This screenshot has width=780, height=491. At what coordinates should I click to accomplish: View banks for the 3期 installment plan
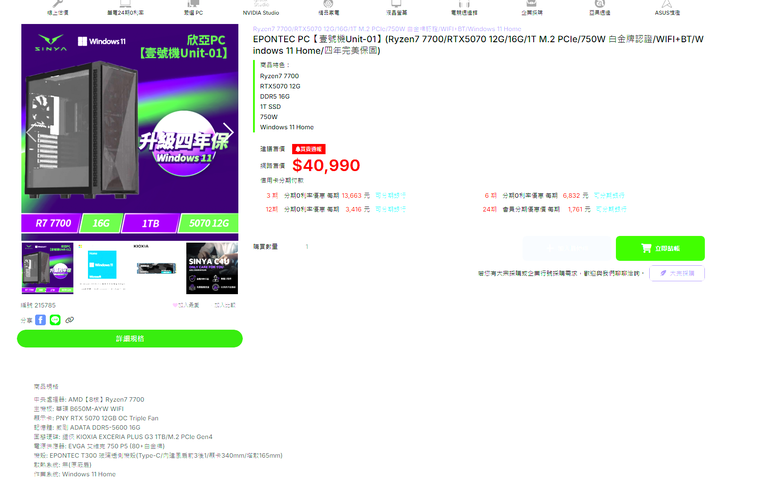(x=390, y=196)
